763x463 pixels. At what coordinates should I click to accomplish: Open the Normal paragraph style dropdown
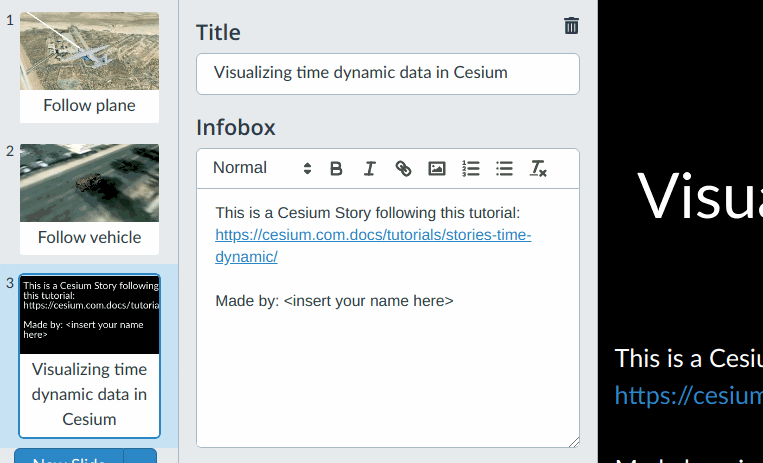click(262, 168)
